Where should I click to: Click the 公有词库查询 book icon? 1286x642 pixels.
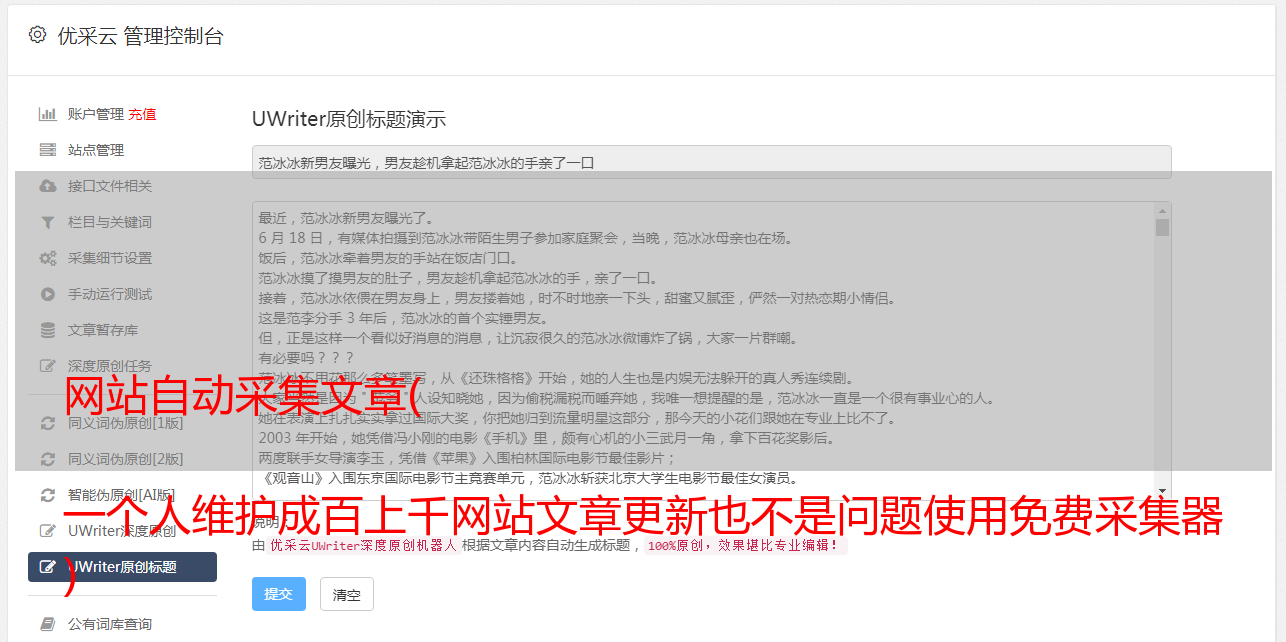pyautogui.click(x=47, y=624)
